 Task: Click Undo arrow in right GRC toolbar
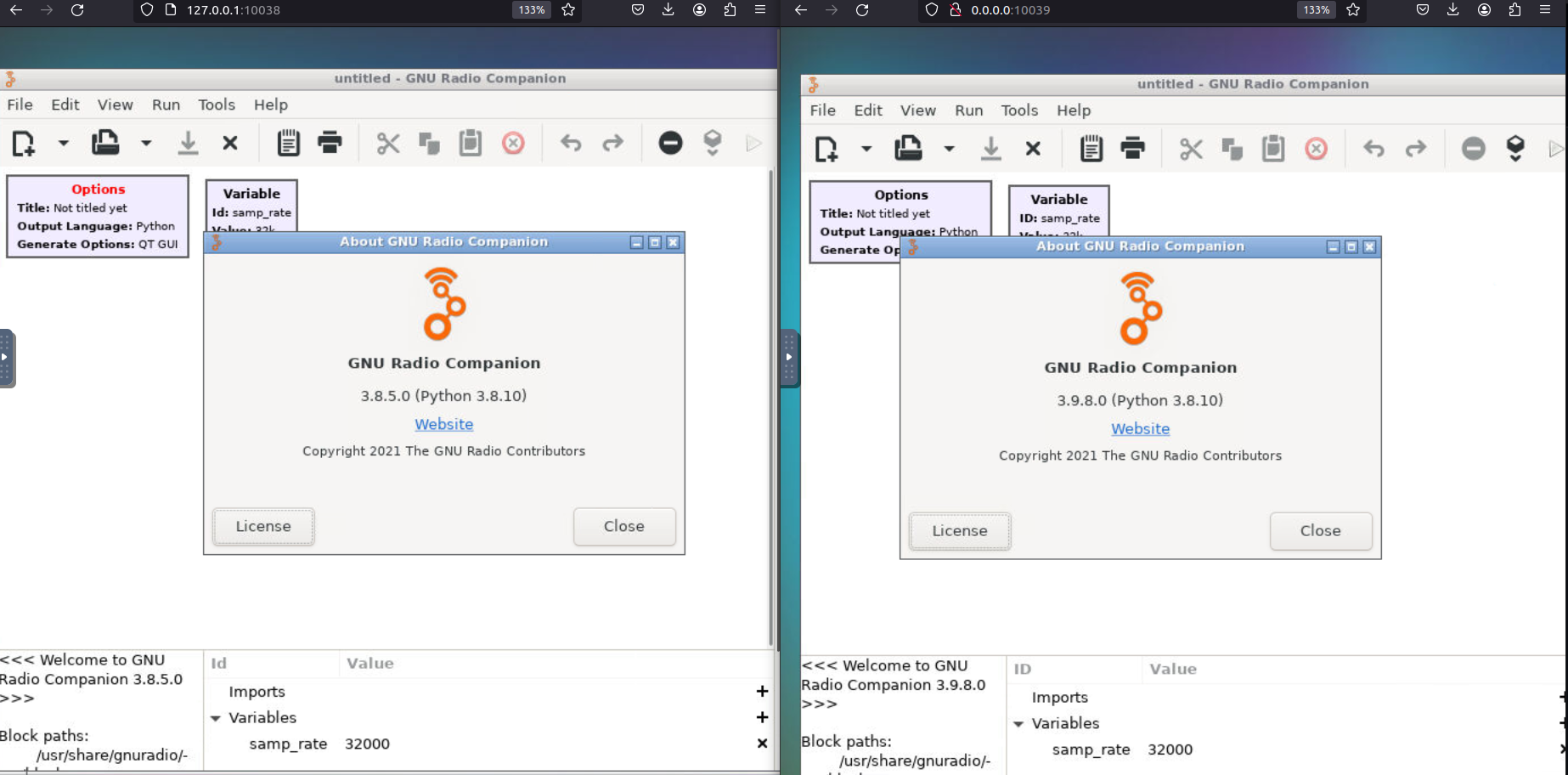pos(1373,149)
